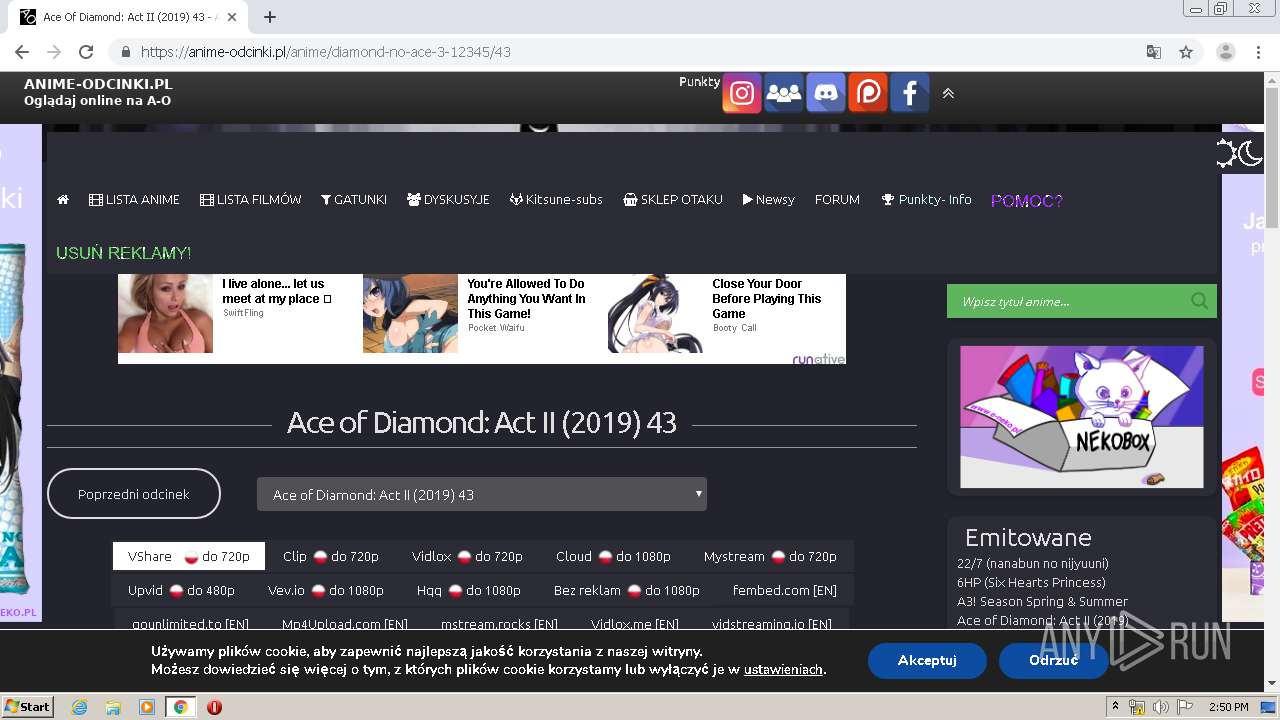Image resolution: width=1280 pixels, height=720 pixels.
Task: Click USUŃ REKLAMY! link
Action: (x=123, y=253)
